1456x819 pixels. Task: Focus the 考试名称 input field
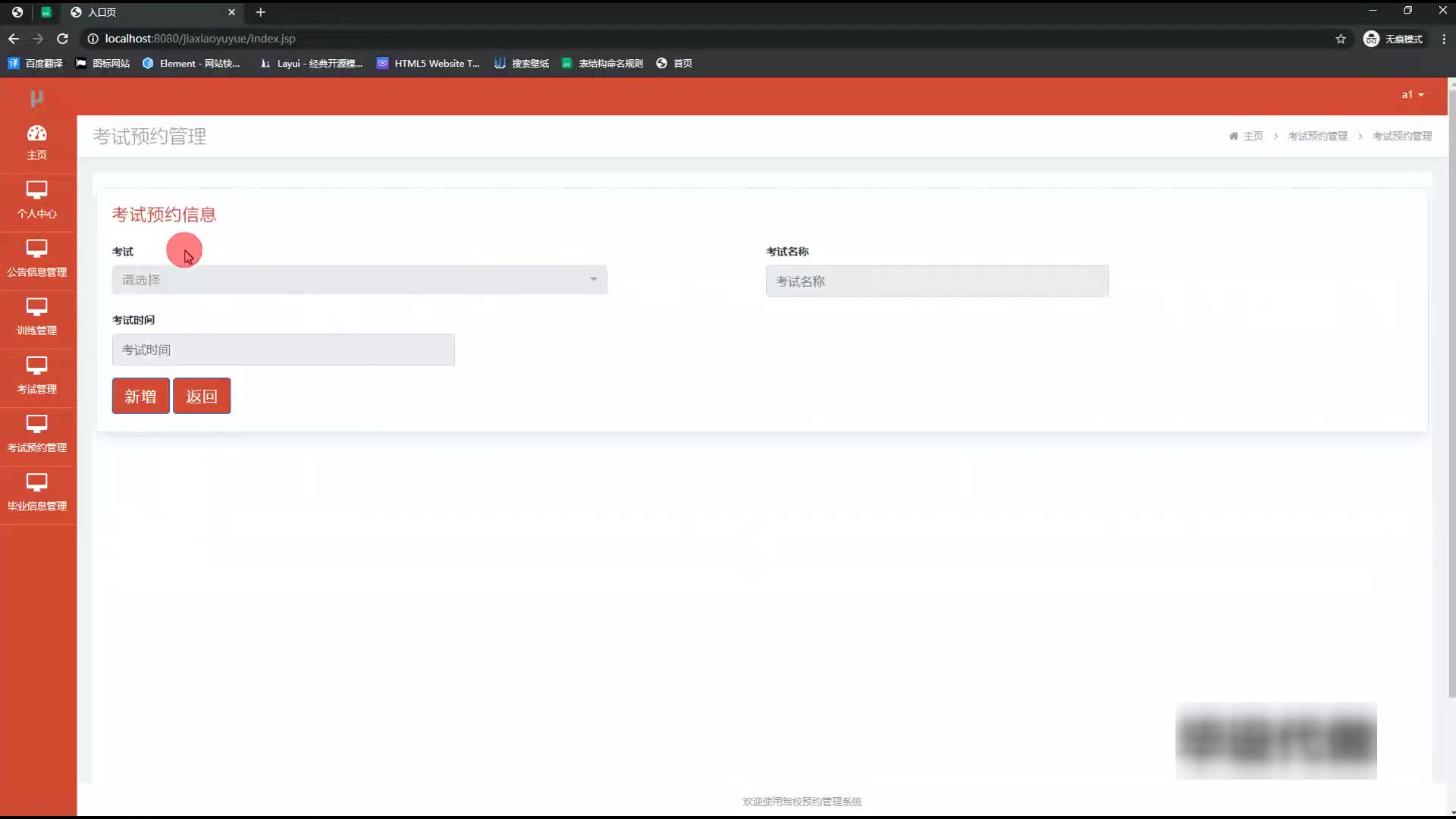(x=937, y=281)
